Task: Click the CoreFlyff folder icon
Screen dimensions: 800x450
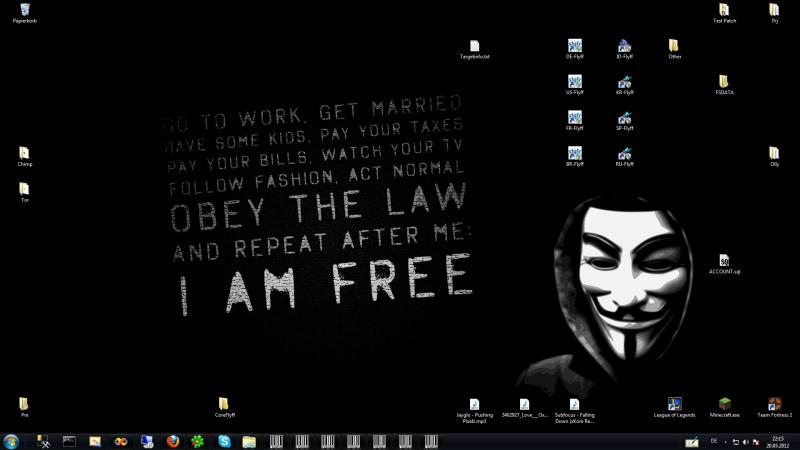Action: [x=224, y=404]
